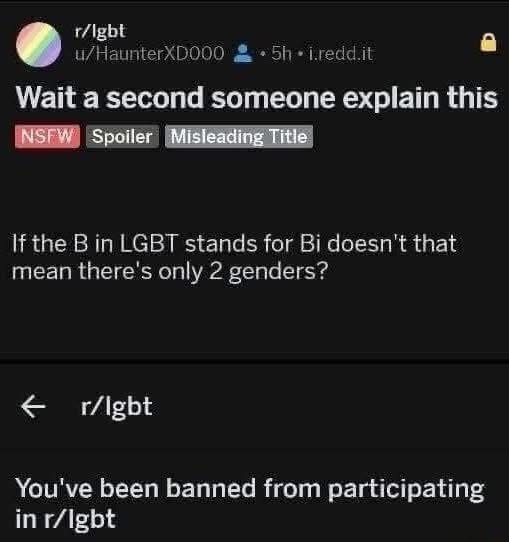Open the r/lgbt subreddit link at top

pyautogui.click(x=100, y=31)
